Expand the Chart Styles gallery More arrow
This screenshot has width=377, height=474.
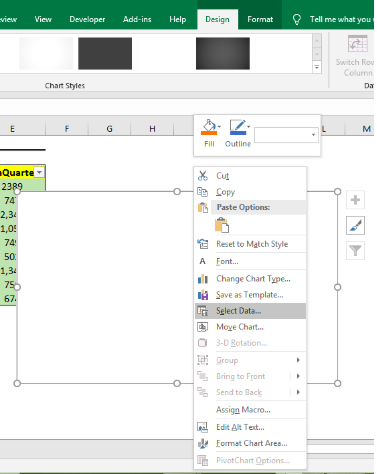pyautogui.click(x=317, y=67)
